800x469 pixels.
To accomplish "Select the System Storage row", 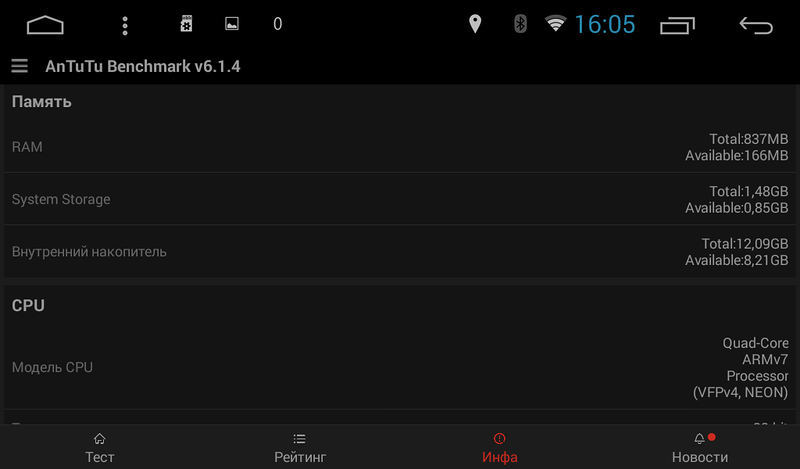I will click(400, 199).
